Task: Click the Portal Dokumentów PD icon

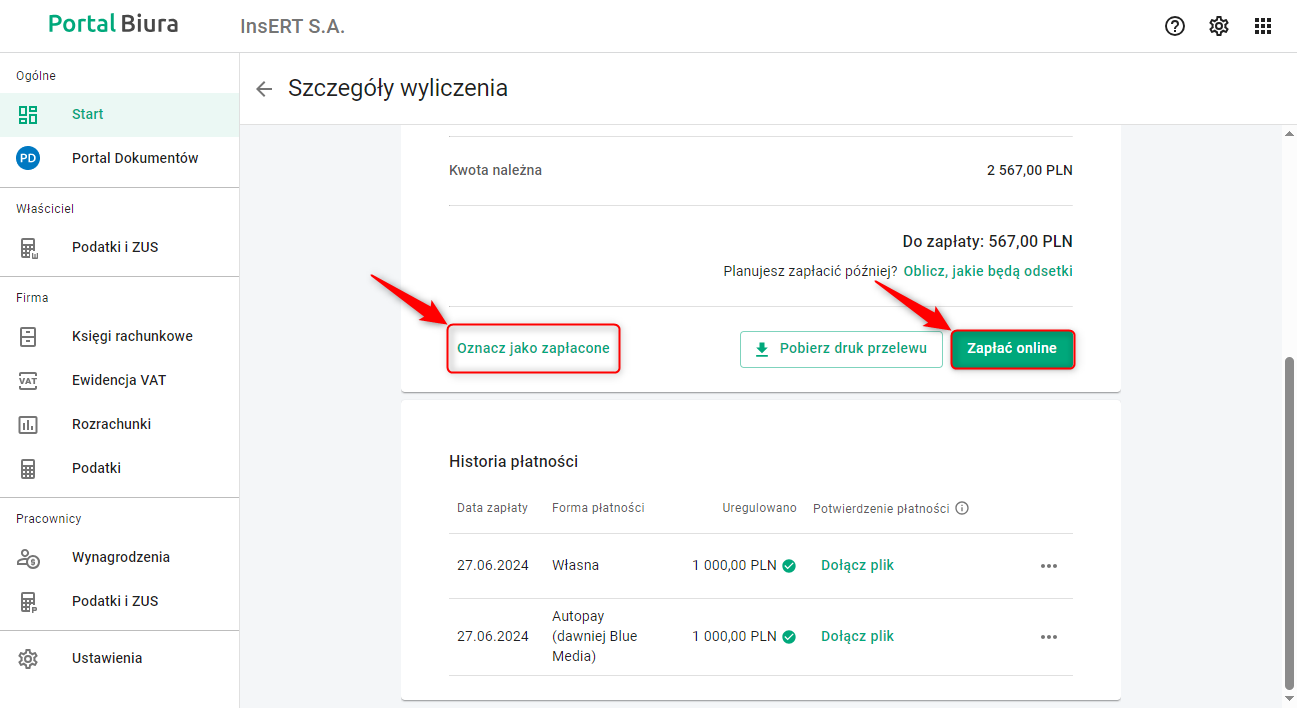Action: 28,158
